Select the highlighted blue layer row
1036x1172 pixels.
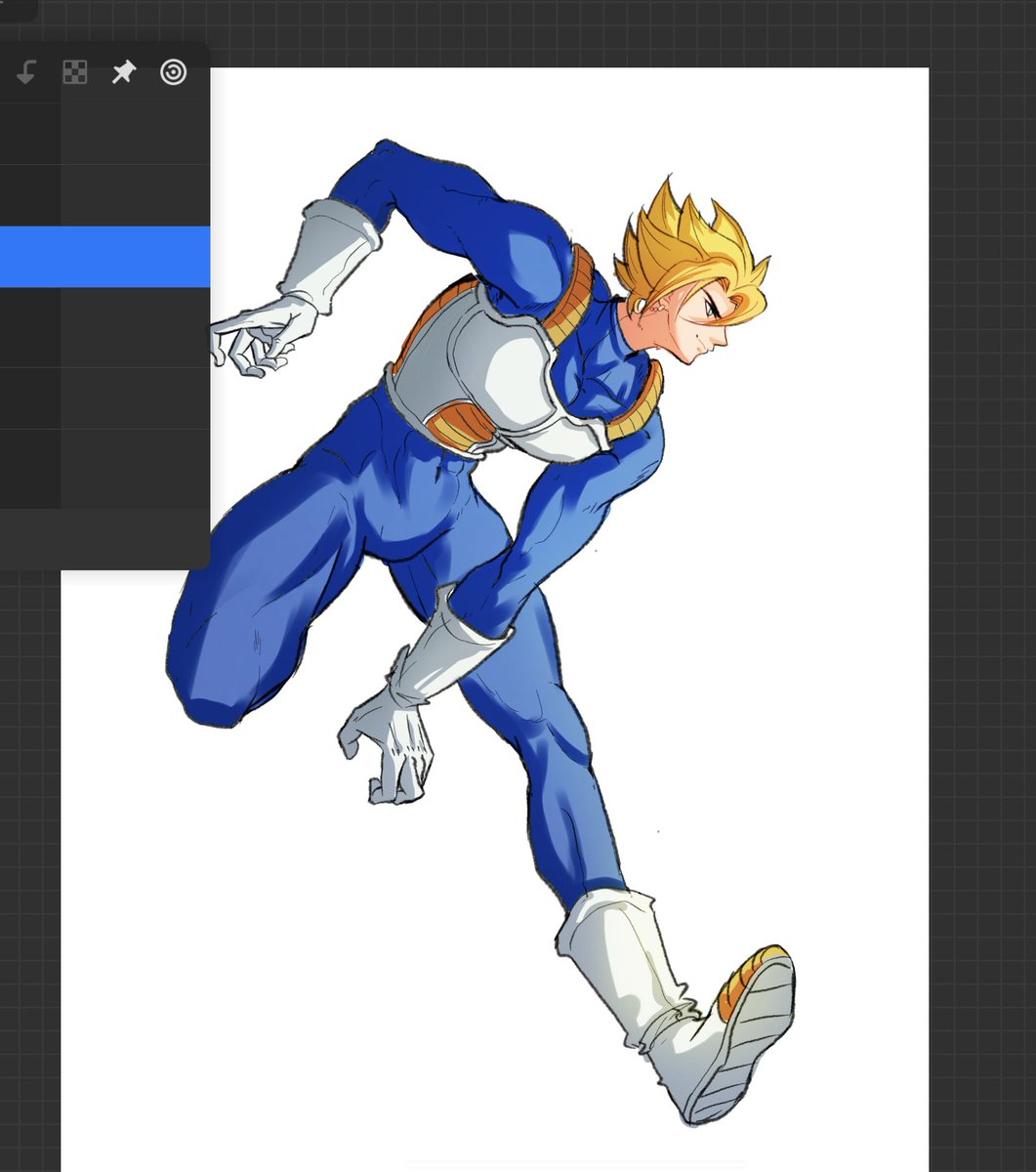104,257
